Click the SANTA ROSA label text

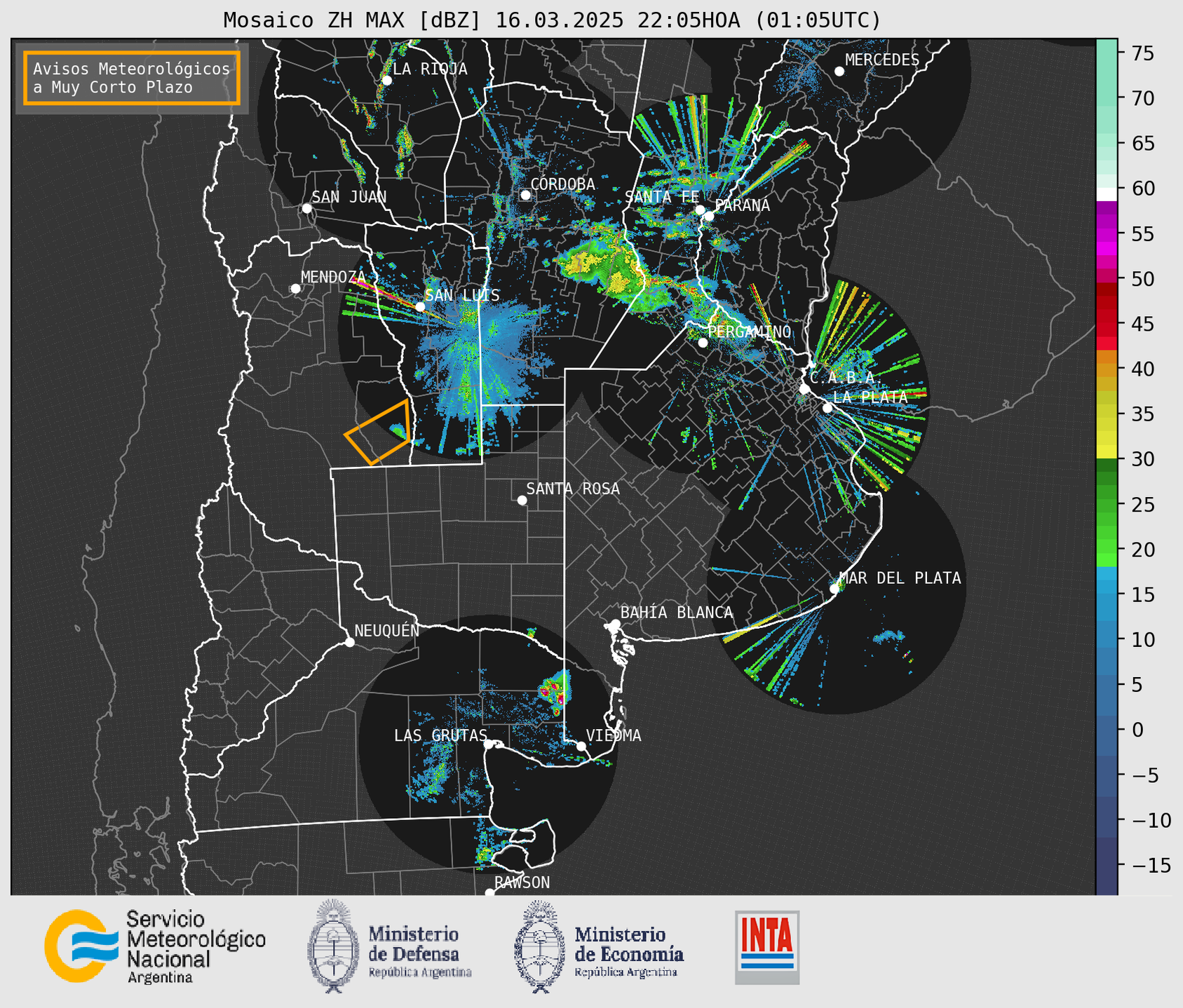coord(573,489)
